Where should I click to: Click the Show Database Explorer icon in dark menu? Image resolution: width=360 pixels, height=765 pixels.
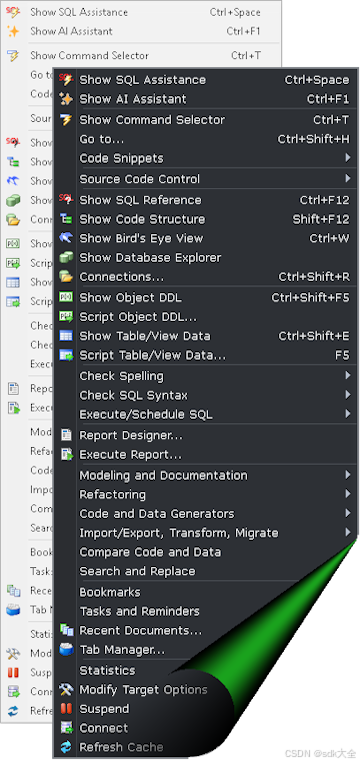click(66, 257)
